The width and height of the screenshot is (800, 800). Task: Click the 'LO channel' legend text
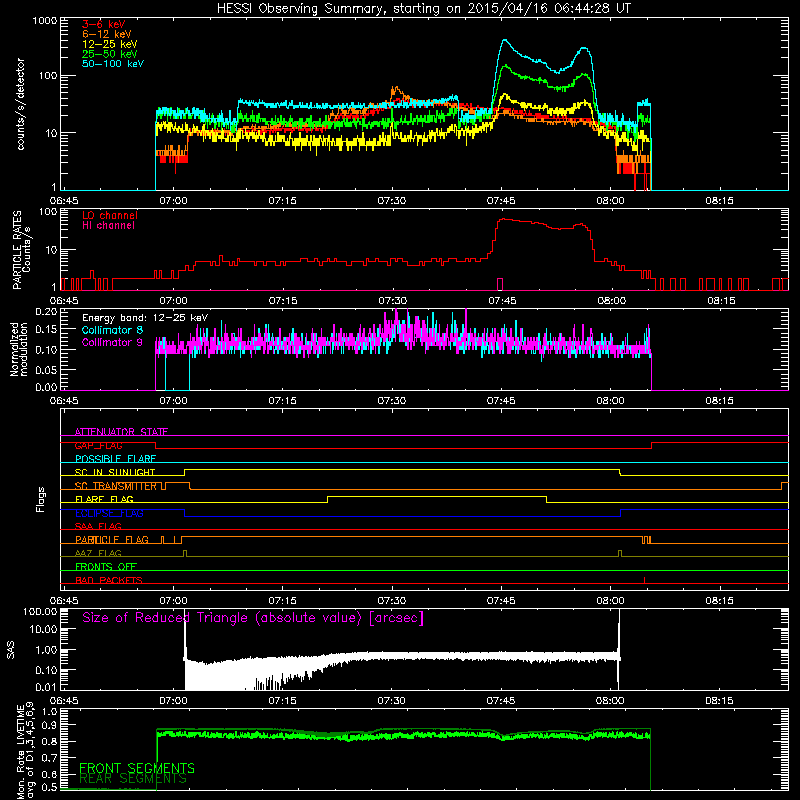[110, 215]
